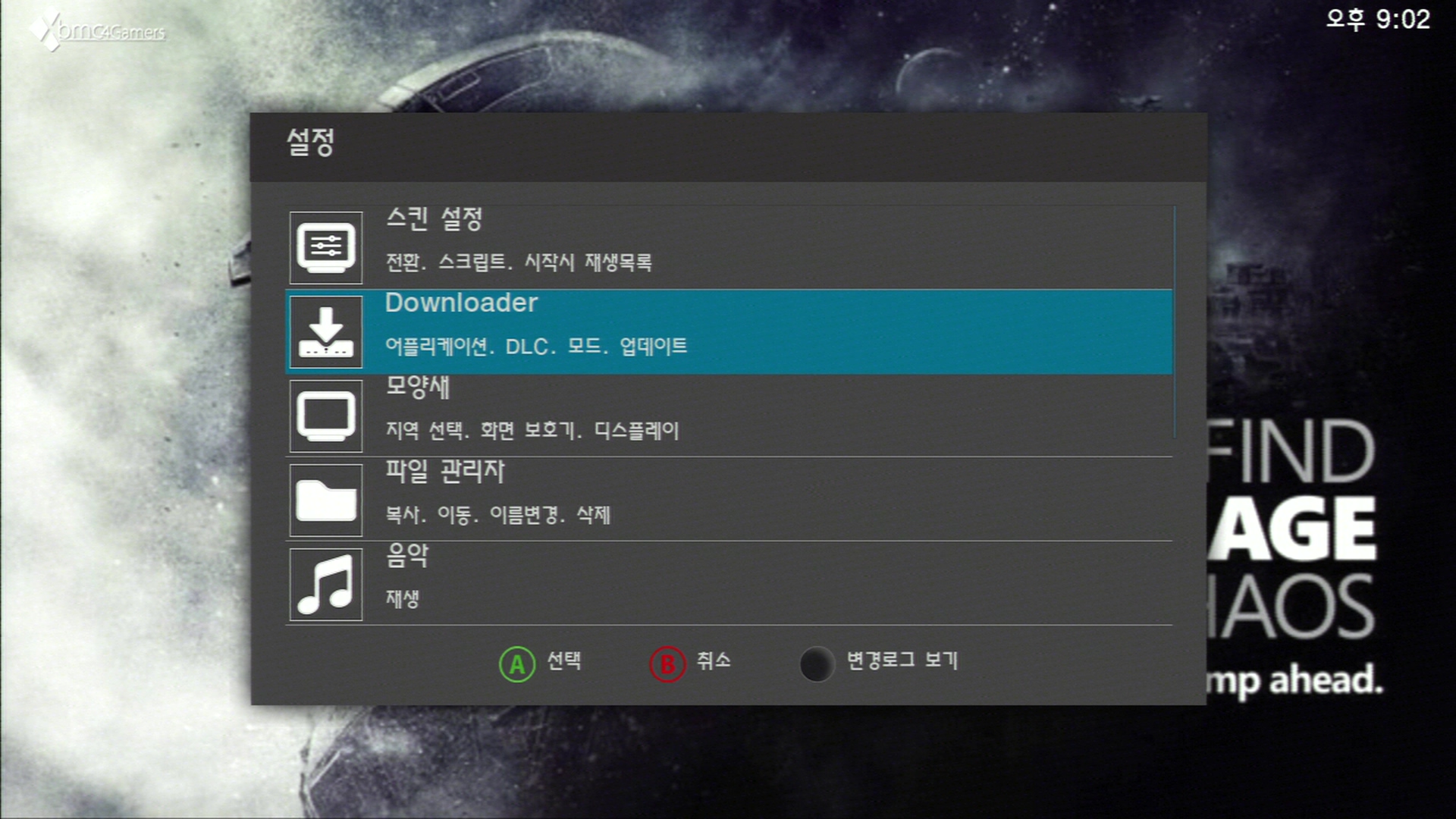
Task: Click the 모양새 monitor icon
Action: (x=326, y=416)
